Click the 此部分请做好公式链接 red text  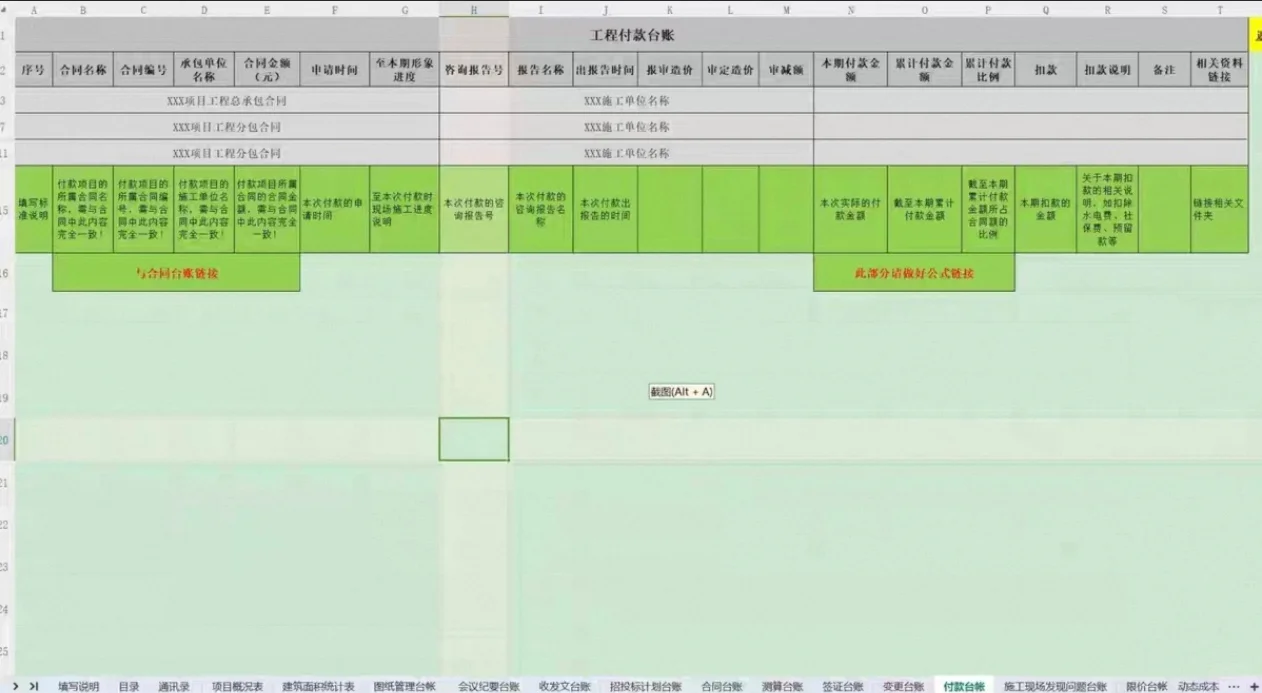914,272
